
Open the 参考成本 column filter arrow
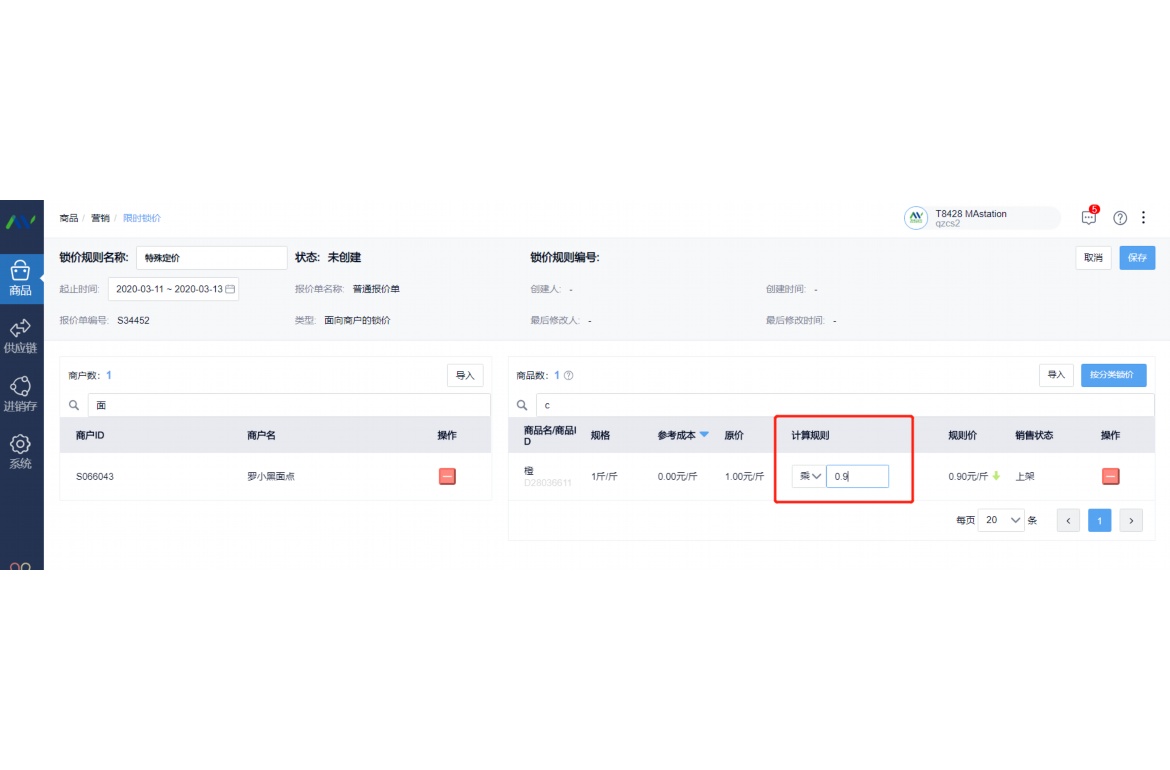[704, 435]
